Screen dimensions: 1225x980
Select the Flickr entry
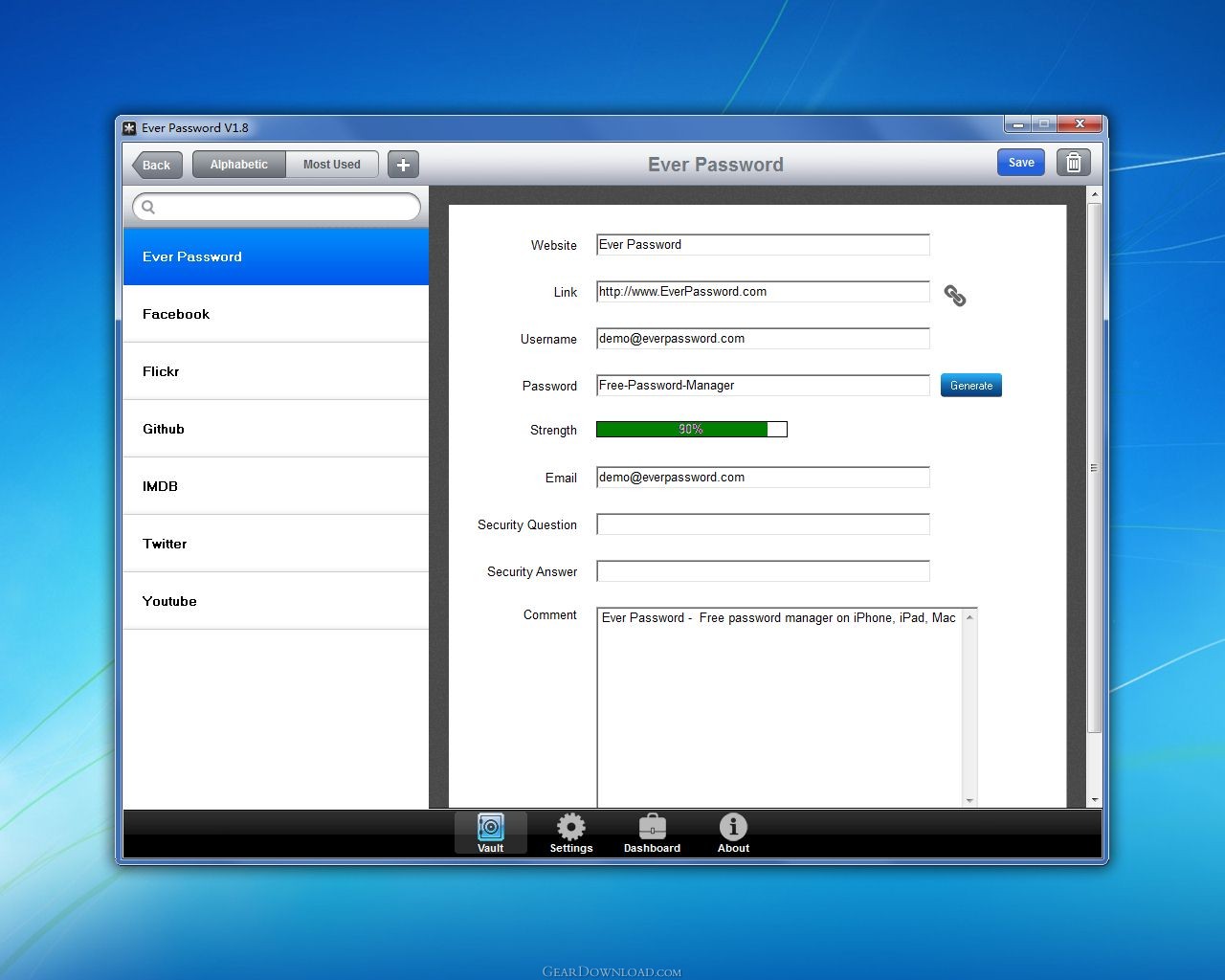pos(276,371)
